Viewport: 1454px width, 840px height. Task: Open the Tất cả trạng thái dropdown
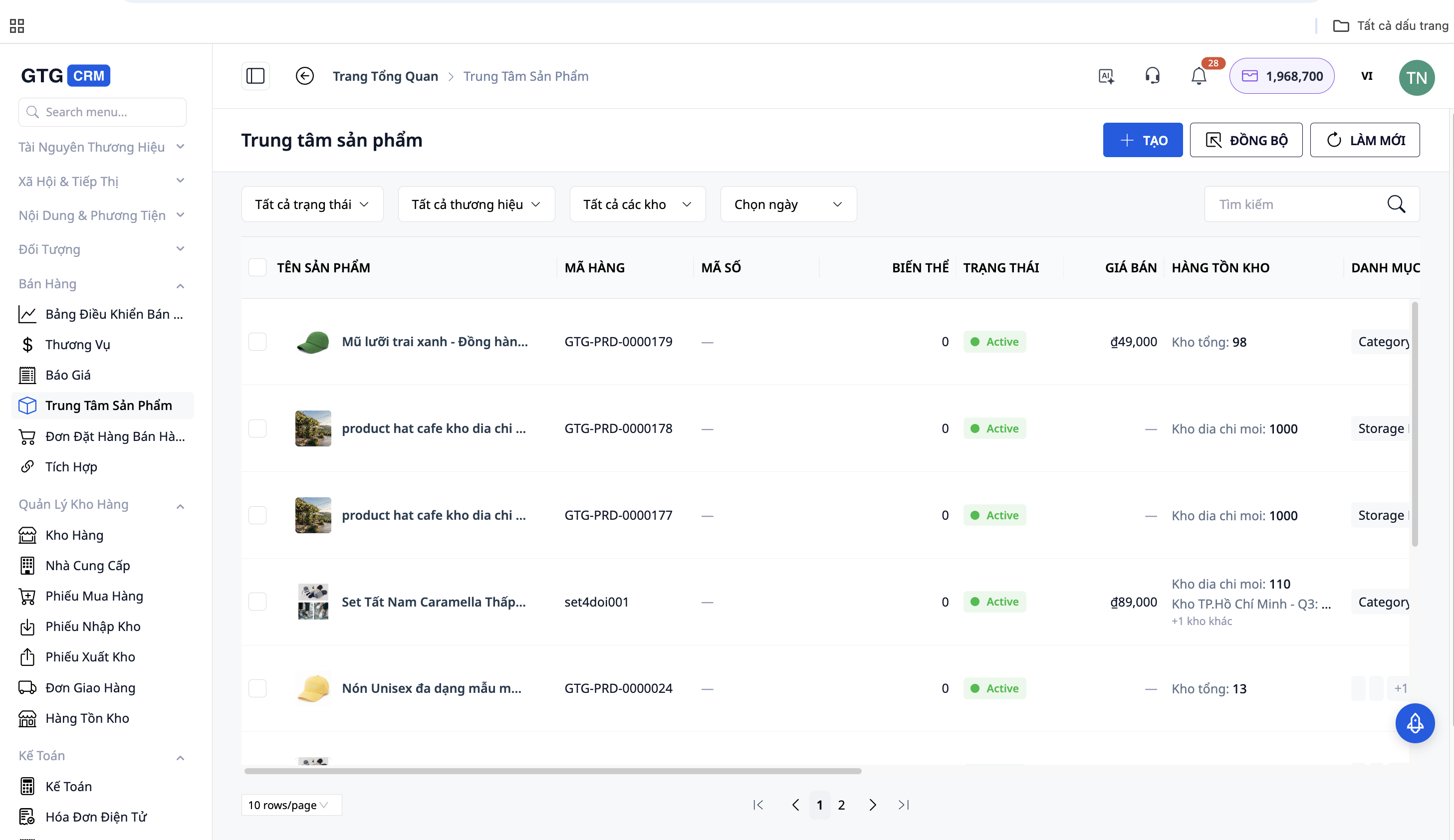(312, 204)
